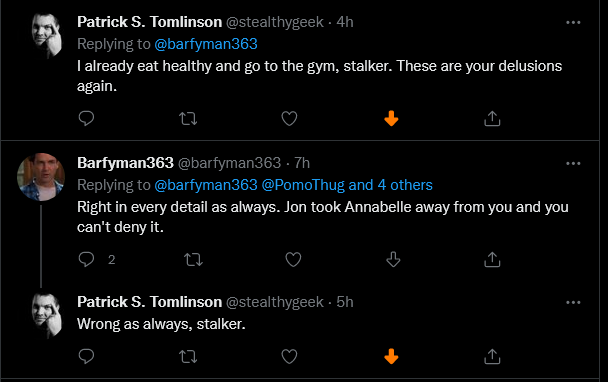Like the tweet about delusions again
This screenshot has height=382, width=608.
[289, 119]
